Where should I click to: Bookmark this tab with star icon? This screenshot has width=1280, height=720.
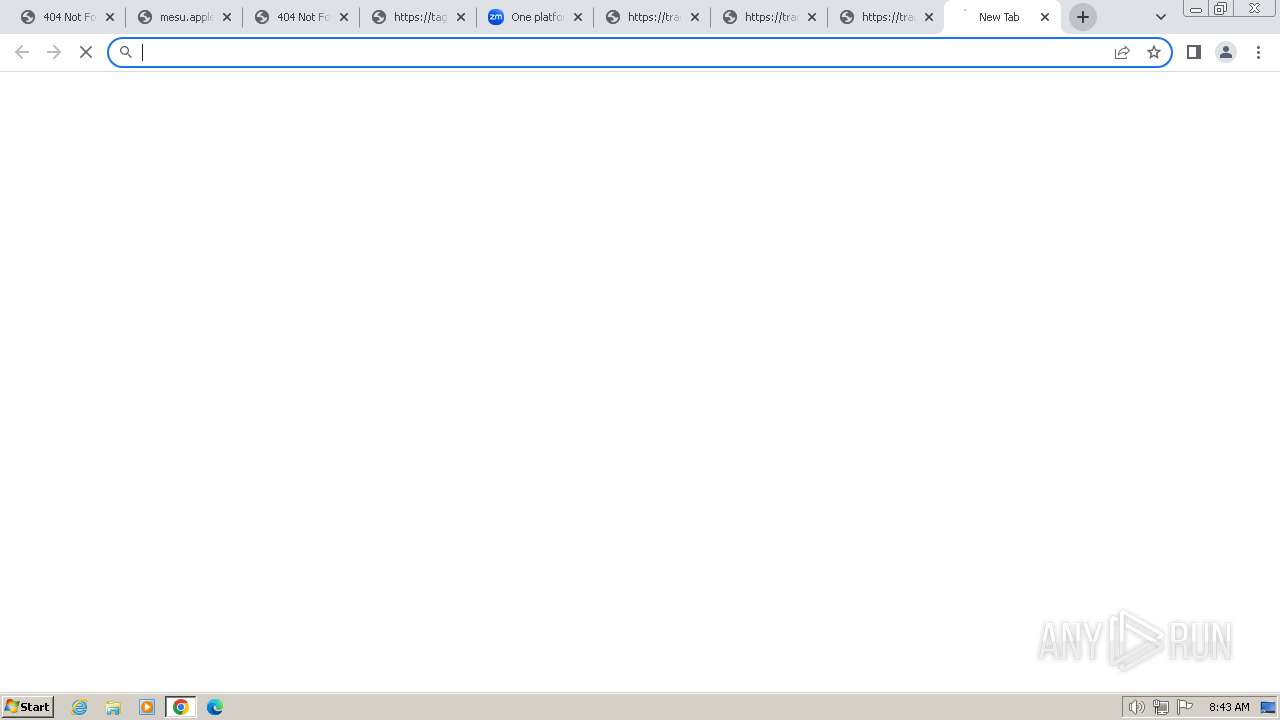coord(1154,52)
